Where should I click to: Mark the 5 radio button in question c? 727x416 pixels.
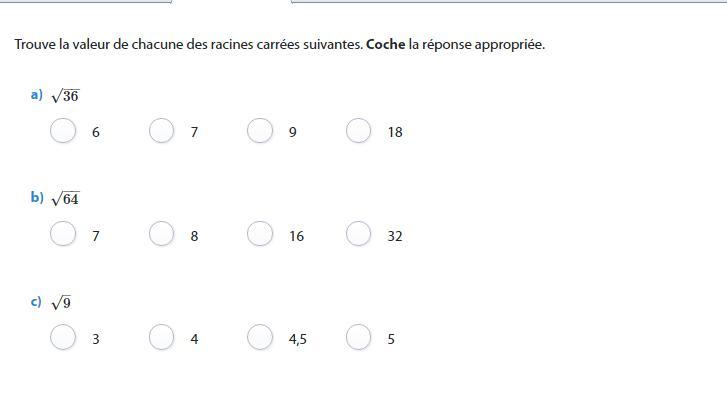pyautogui.click(x=358, y=337)
